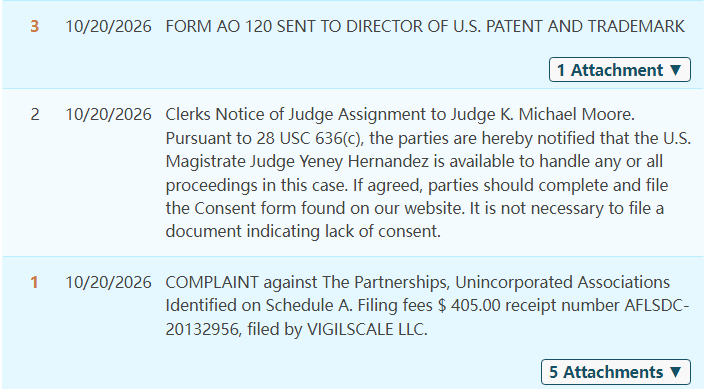Expand the 5 Attachments dropdown
The height and width of the screenshot is (389, 705).
(616, 372)
